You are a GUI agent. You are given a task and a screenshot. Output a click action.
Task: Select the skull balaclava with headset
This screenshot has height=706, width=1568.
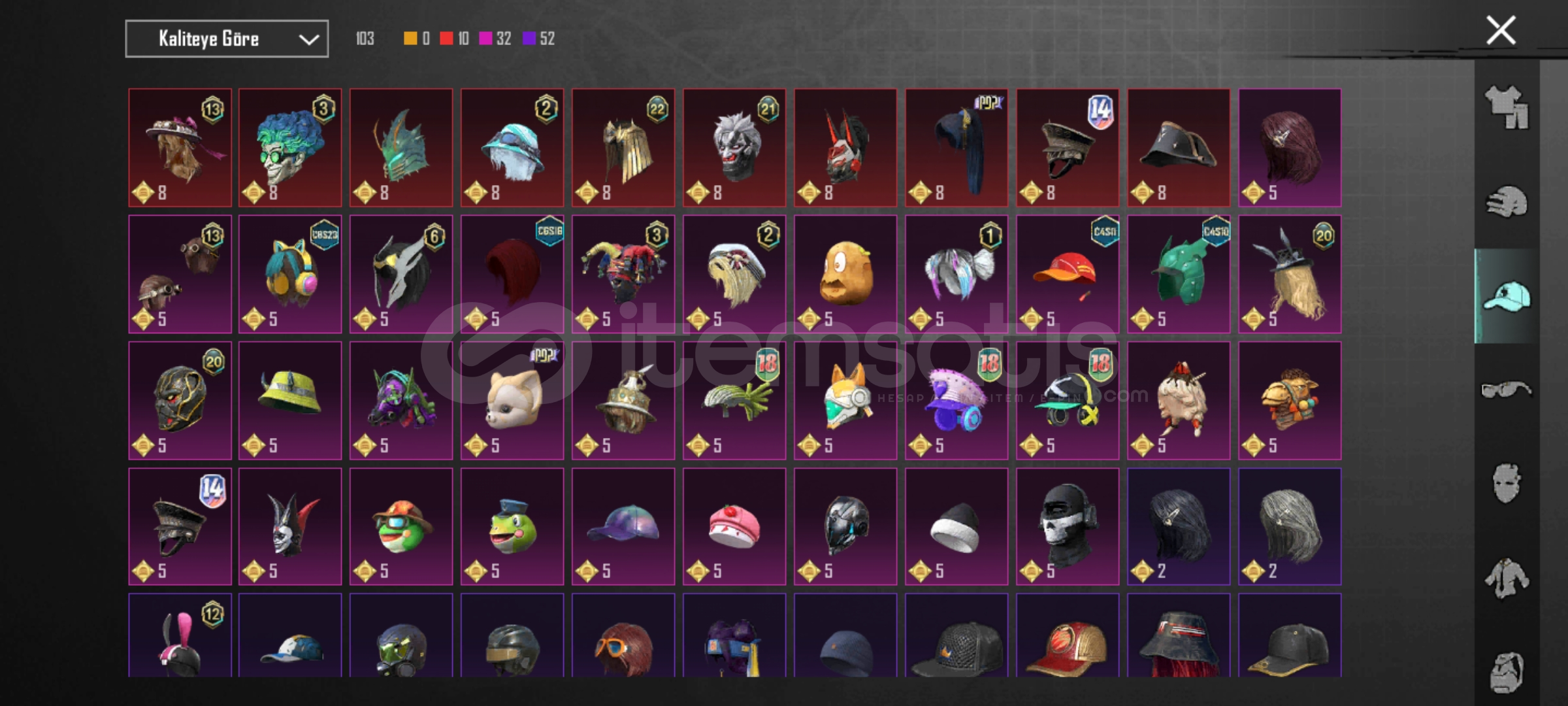(x=1068, y=526)
